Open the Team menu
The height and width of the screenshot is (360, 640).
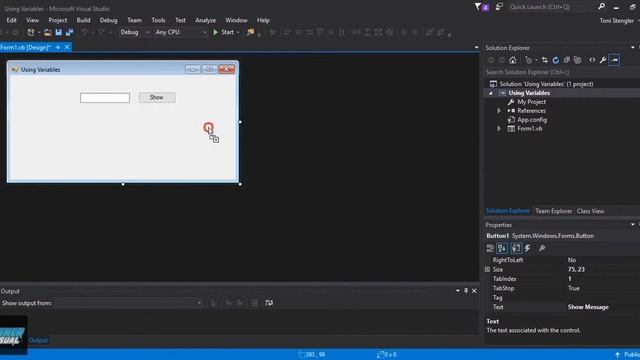(x=134, y=20)
